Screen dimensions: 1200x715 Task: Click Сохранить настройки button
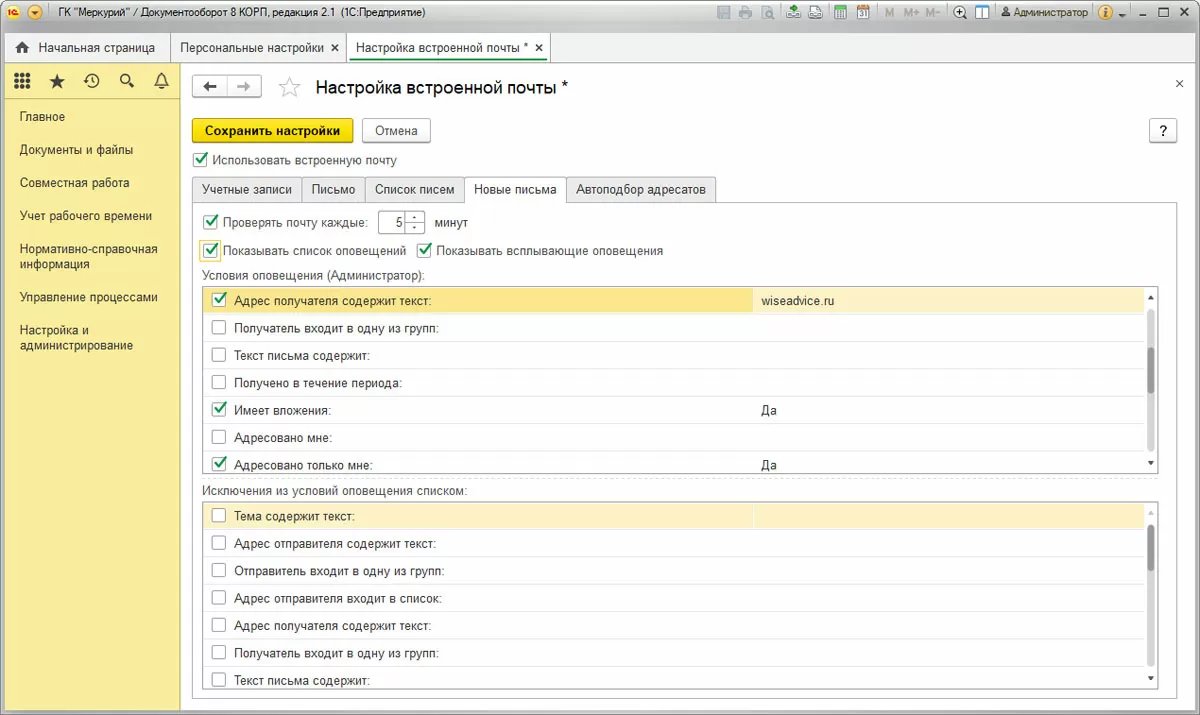tap(272, 131)
